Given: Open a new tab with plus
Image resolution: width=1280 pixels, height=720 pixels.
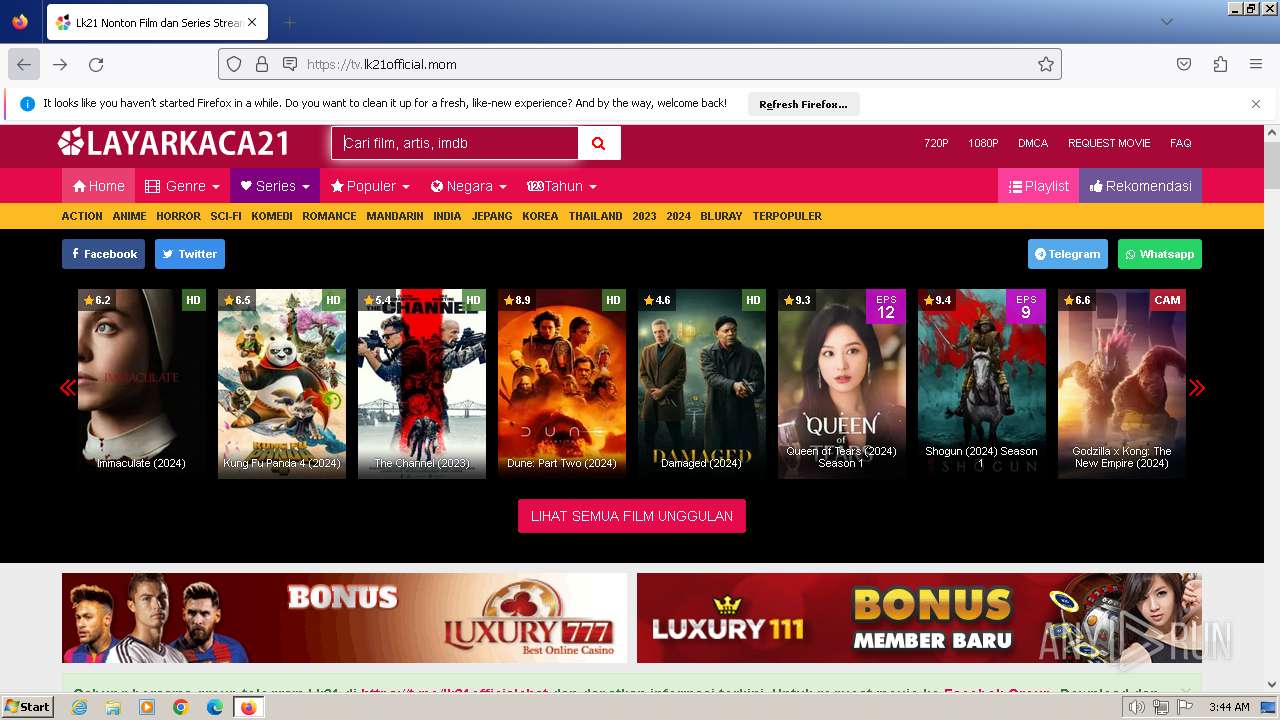Looking at the screenshot, I should pyautogui.click(x=289, y=22).
